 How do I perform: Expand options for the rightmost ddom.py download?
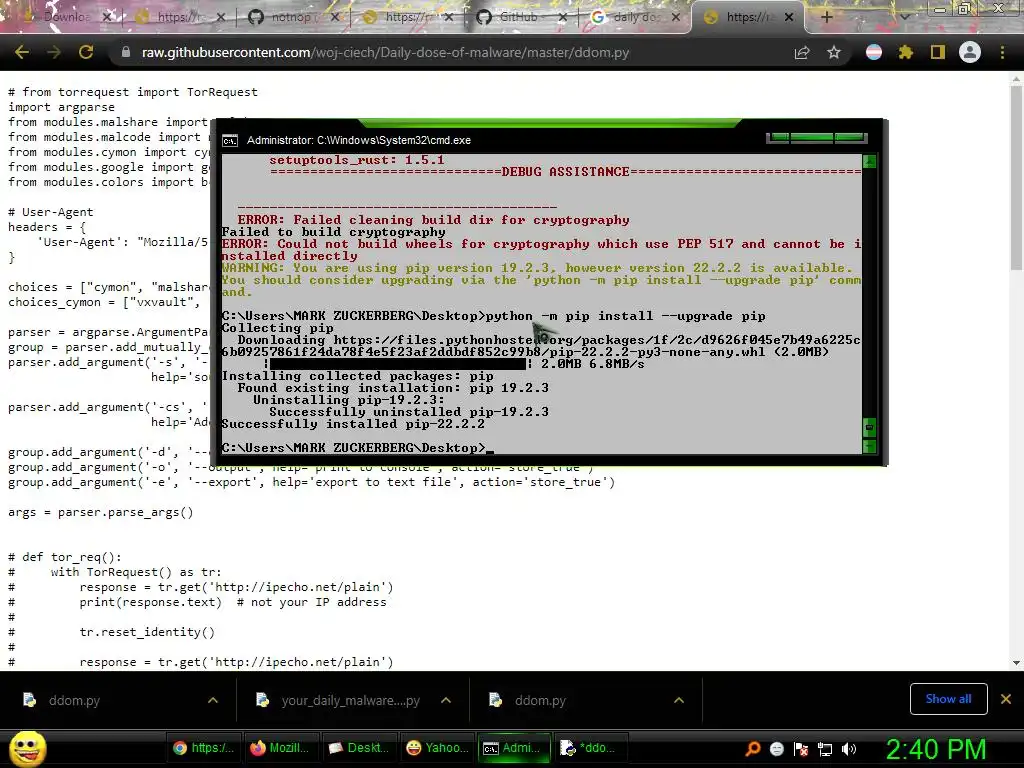pos(679,700)
